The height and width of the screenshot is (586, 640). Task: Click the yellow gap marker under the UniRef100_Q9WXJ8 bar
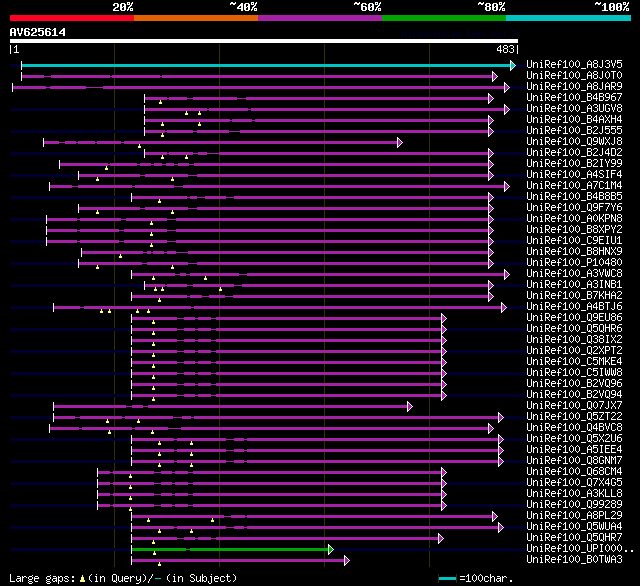click(139, 146)
